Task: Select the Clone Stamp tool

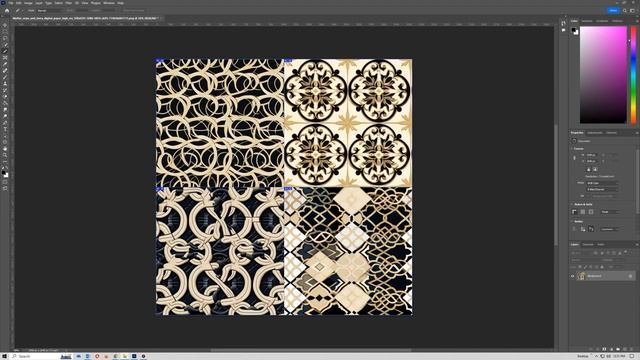Action: [5, 84]
